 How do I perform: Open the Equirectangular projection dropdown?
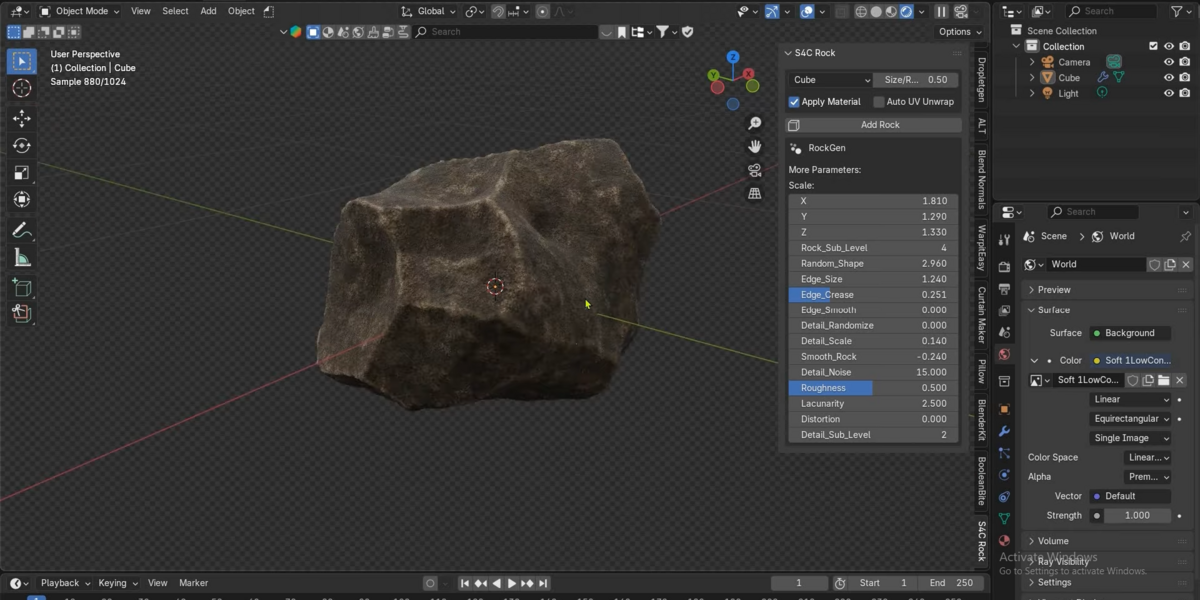1130,419
